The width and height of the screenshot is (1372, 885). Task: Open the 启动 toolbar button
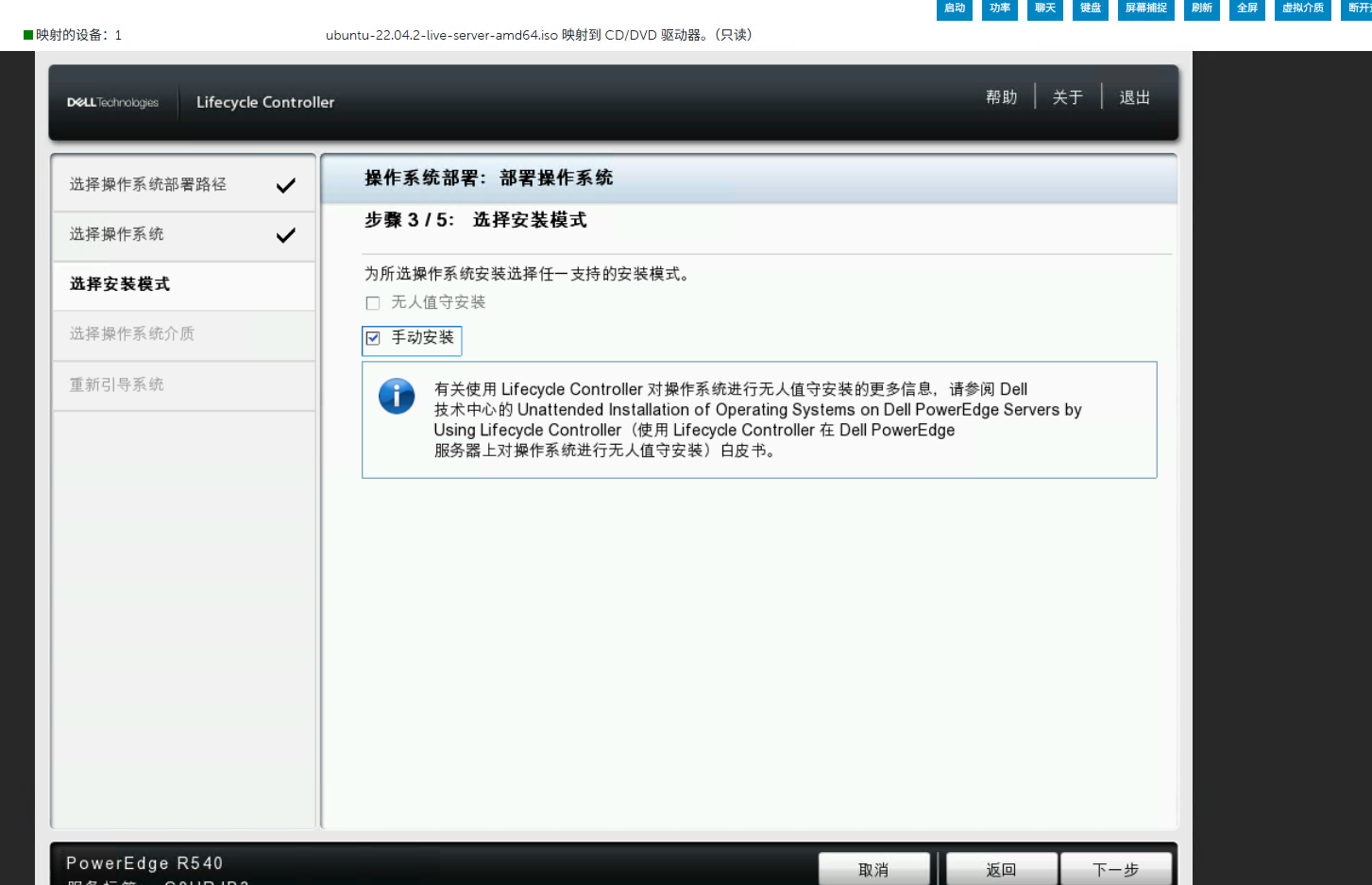954,9
